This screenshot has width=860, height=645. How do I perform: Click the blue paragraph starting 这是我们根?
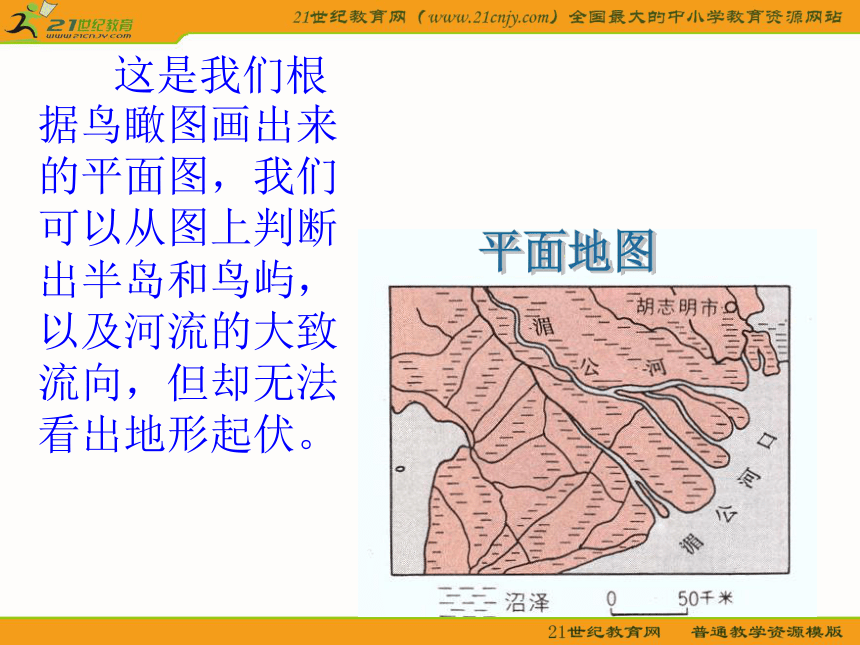point(188,254)
